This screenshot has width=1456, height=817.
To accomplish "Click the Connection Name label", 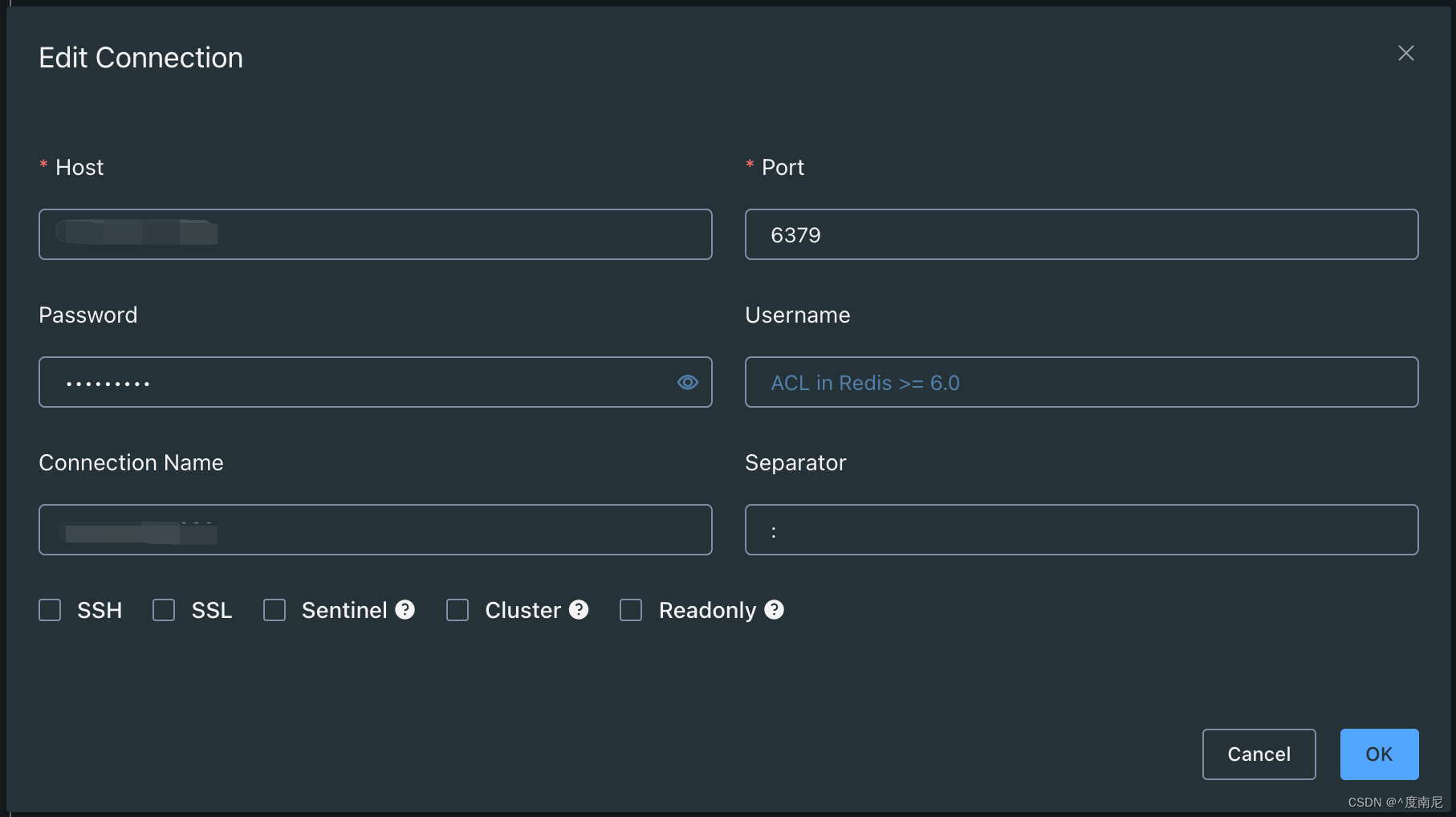I will click(x=131, y=462).
